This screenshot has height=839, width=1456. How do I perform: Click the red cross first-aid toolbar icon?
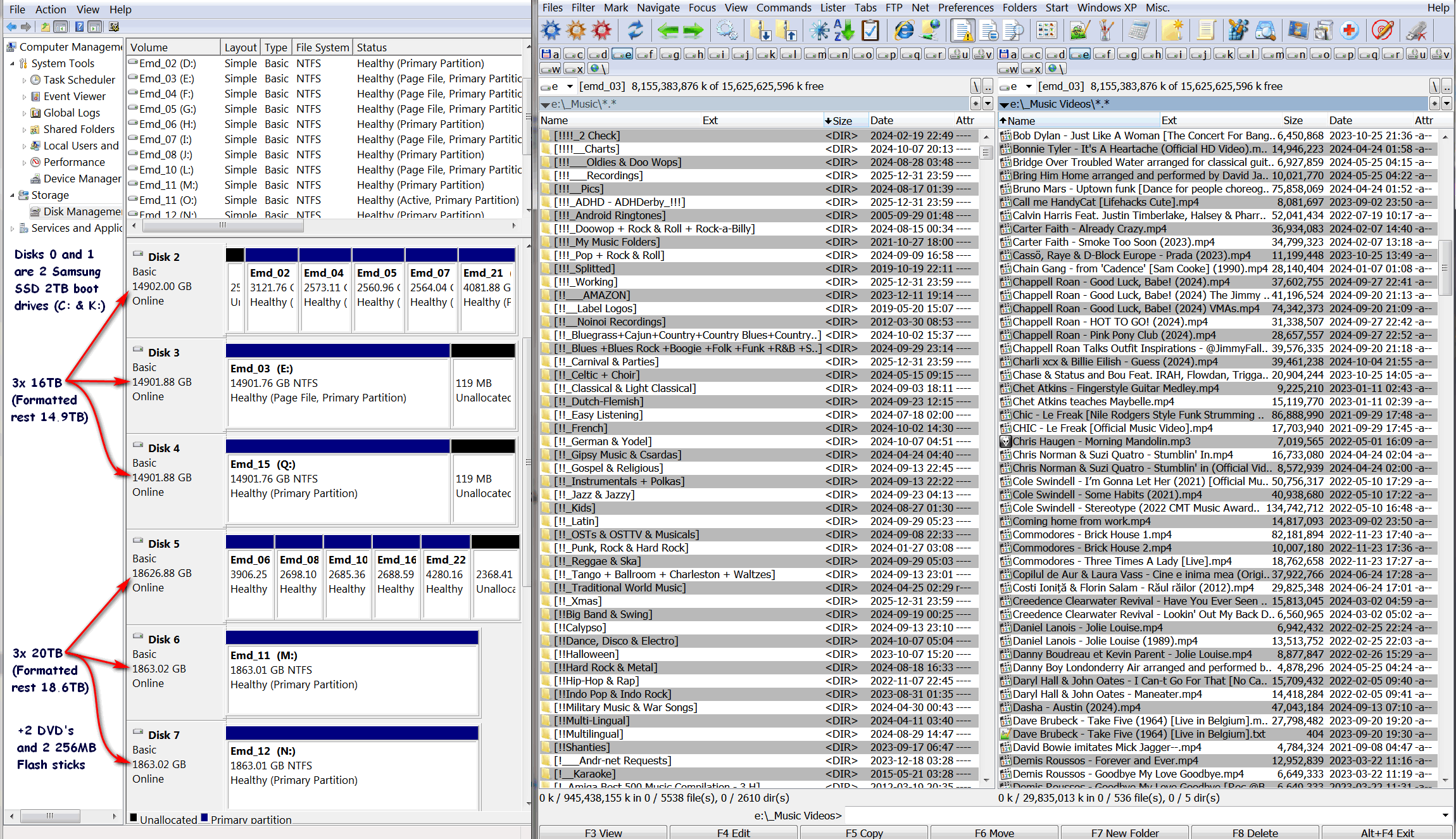pos(1349,30)
